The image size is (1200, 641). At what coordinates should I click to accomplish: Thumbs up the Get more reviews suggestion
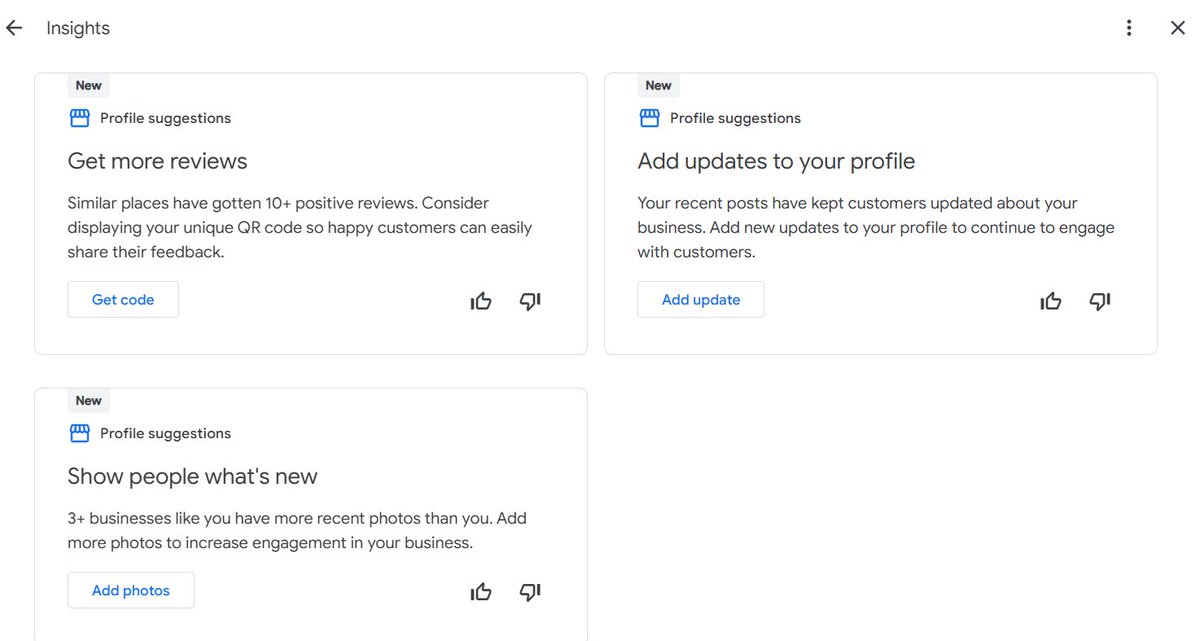click(481, 300)
